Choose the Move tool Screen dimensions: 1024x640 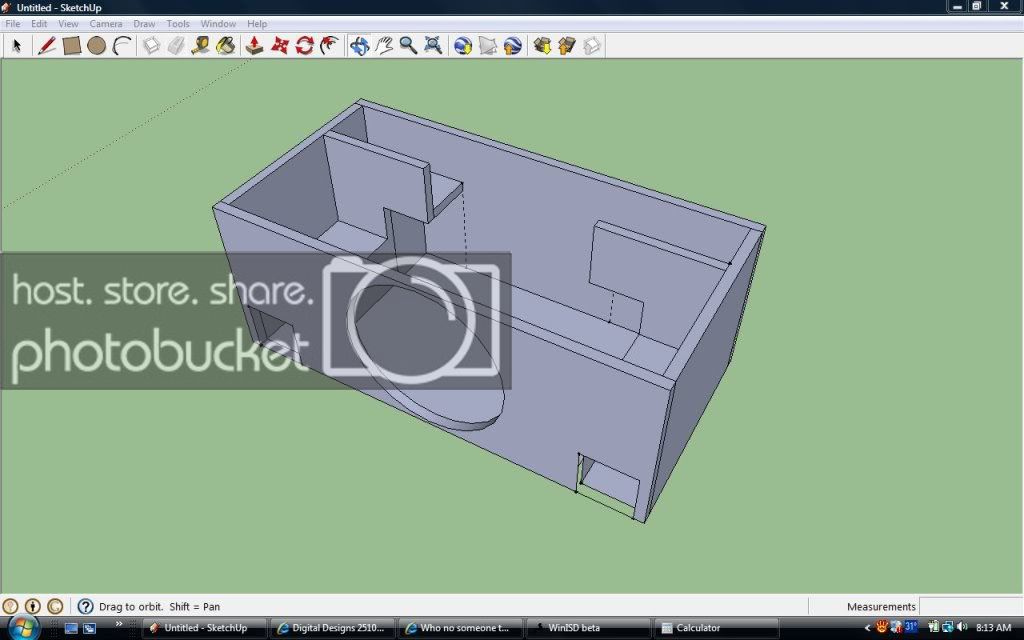tap(280, 46)
